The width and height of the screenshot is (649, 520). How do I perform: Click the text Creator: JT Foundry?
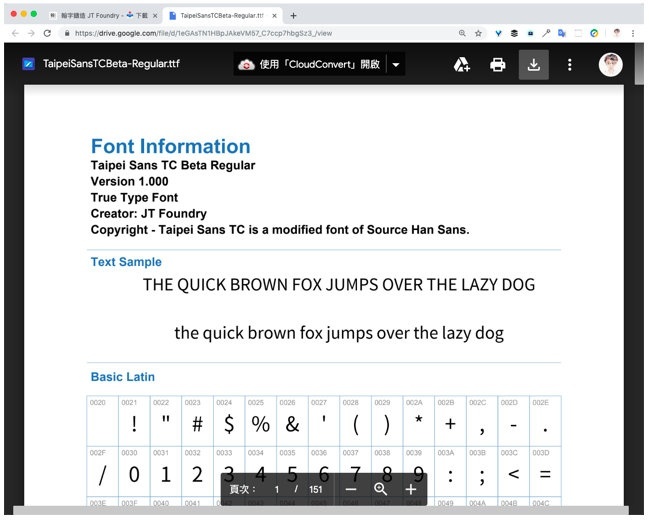(149, 214)
